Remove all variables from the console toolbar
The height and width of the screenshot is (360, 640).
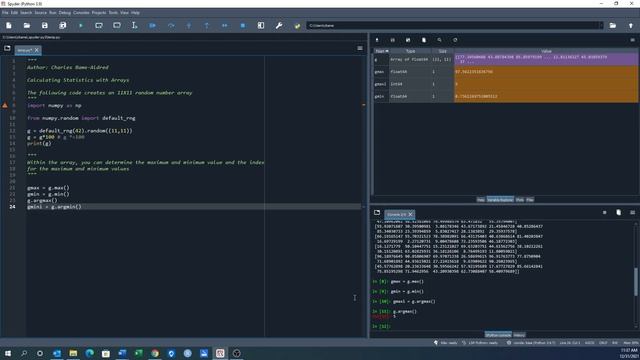(x=618, y=213)
